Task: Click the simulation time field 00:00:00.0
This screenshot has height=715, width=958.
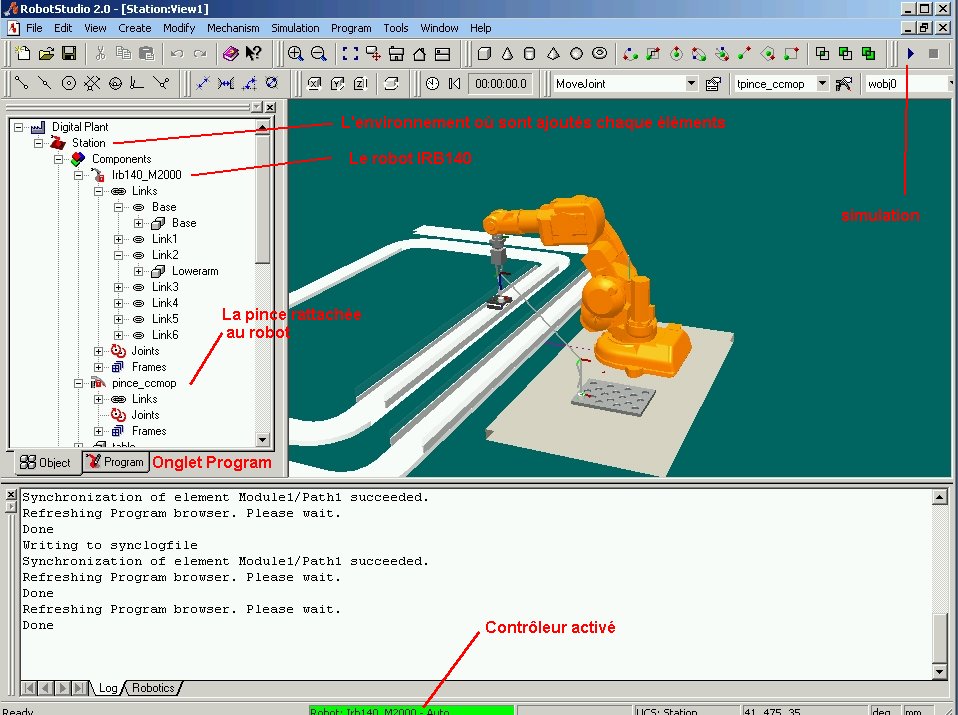Action: click(x=501, y=84)
